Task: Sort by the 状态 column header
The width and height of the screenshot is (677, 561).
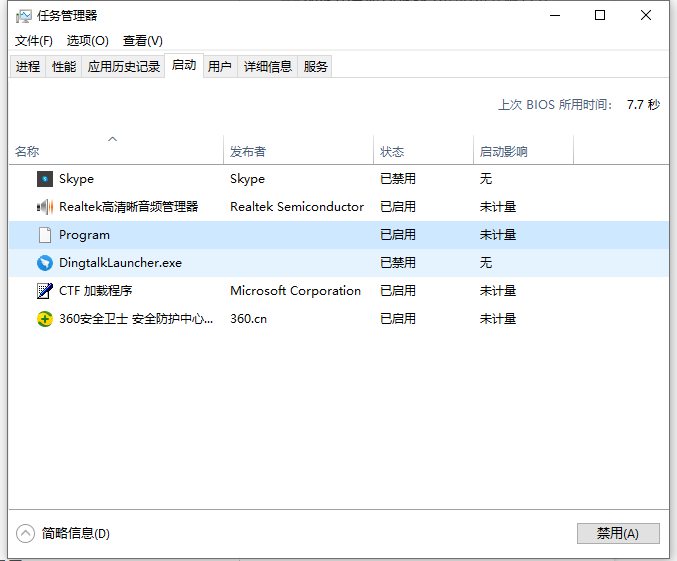Action: point(392,152)
